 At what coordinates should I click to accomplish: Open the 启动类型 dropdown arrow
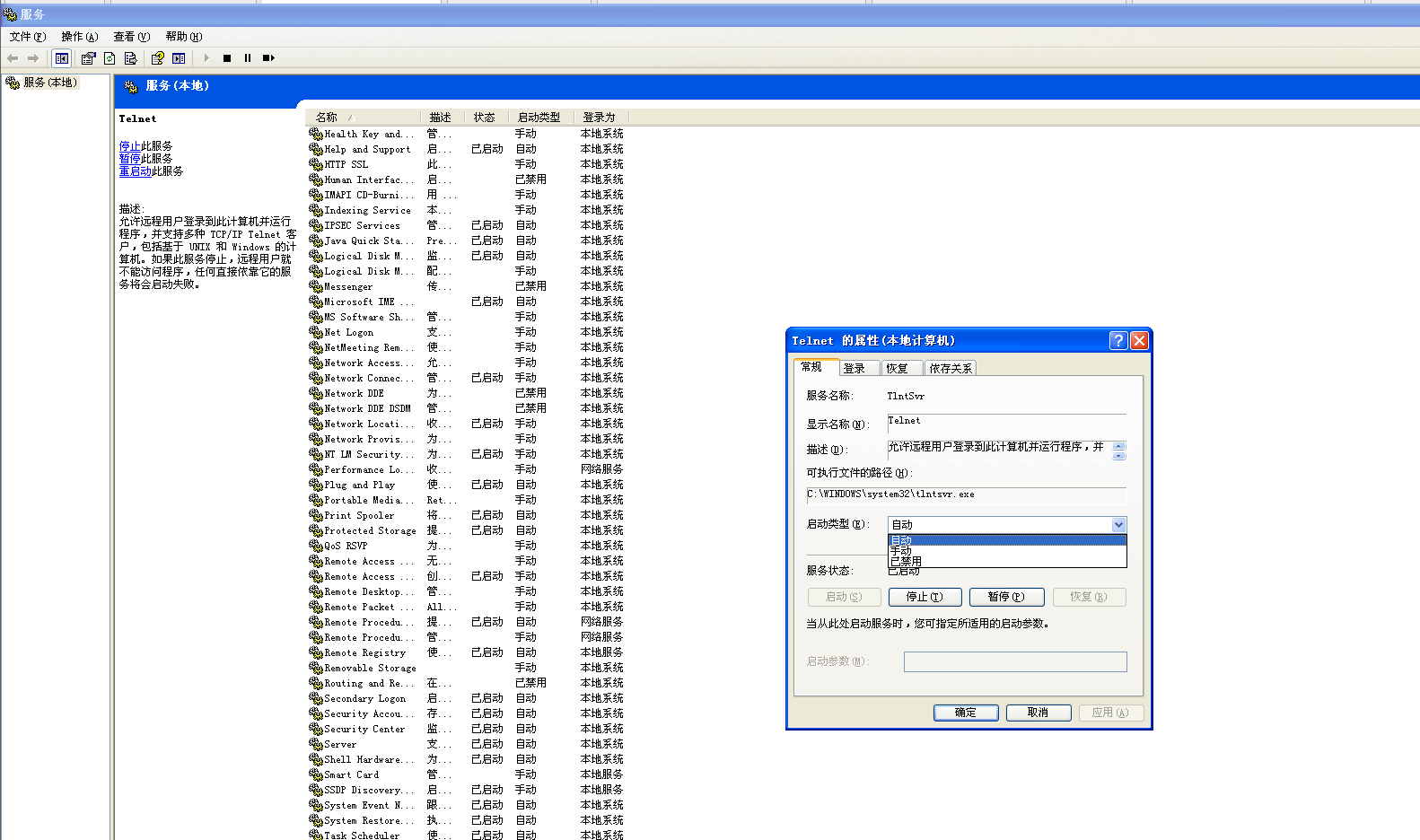(x=1118, y=525)
